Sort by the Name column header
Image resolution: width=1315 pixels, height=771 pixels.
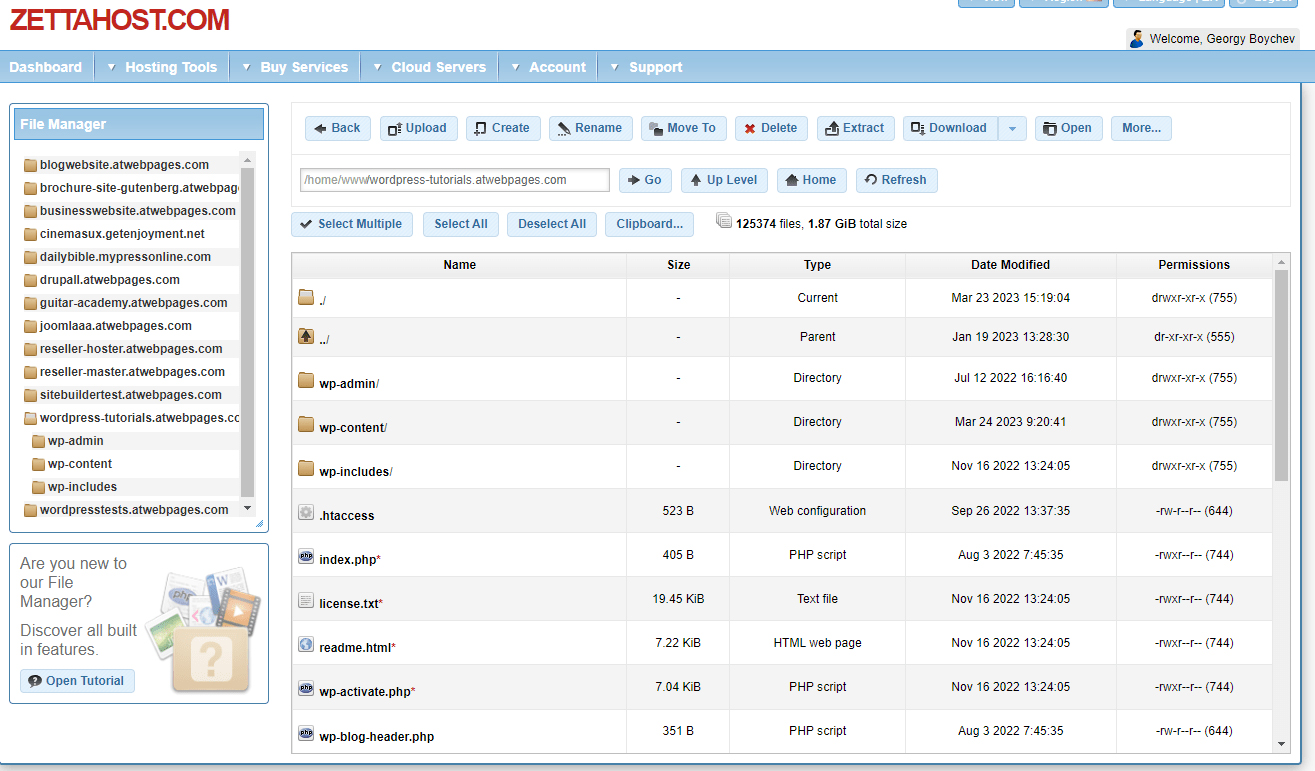[459, 265]
